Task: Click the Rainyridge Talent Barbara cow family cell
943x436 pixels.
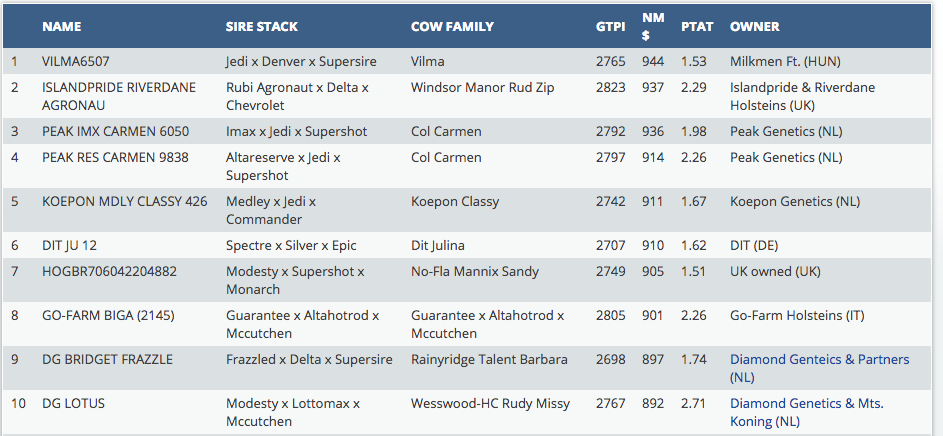Action: [489, 360]
